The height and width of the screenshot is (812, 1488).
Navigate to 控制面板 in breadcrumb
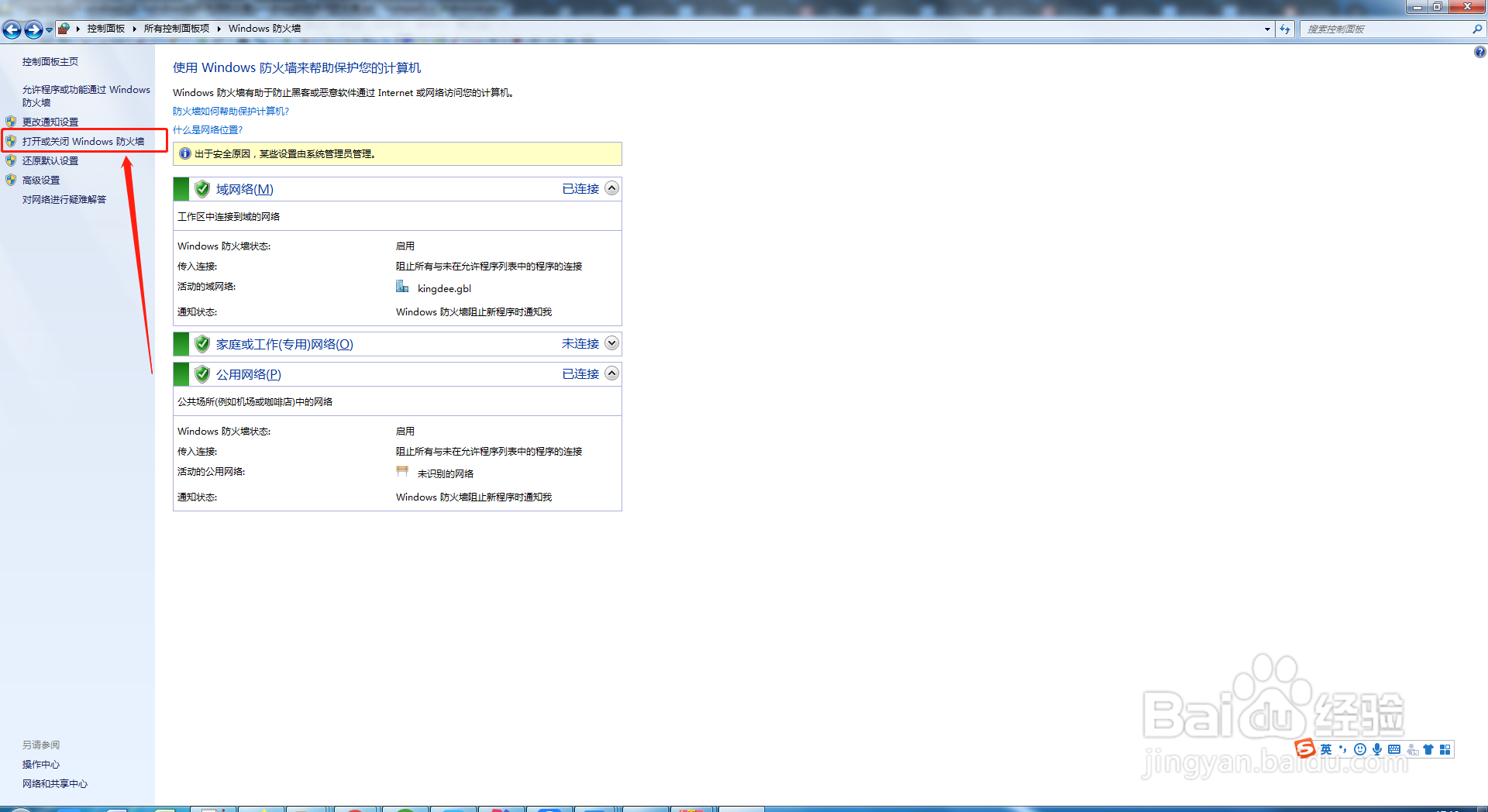coord(105,28)
